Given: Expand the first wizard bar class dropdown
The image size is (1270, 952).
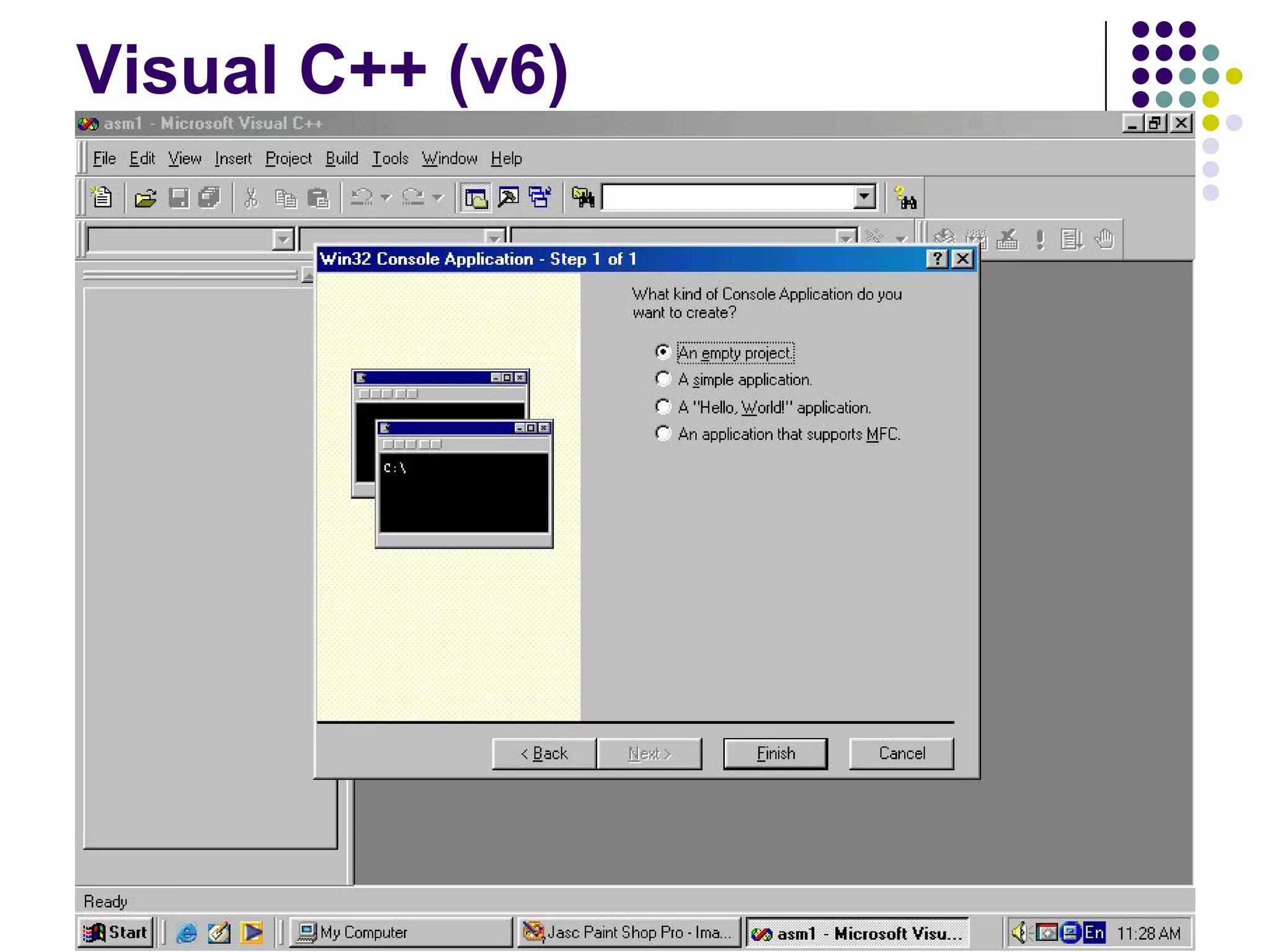Looking at the screenshot, I should 283,239.
